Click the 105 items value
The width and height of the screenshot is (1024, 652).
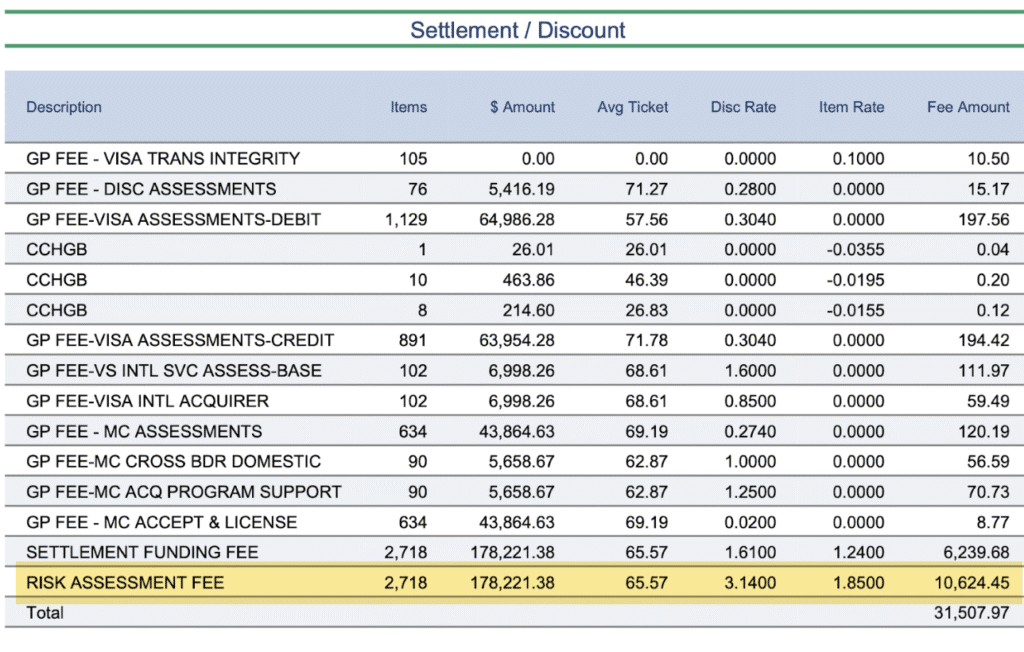413,159
